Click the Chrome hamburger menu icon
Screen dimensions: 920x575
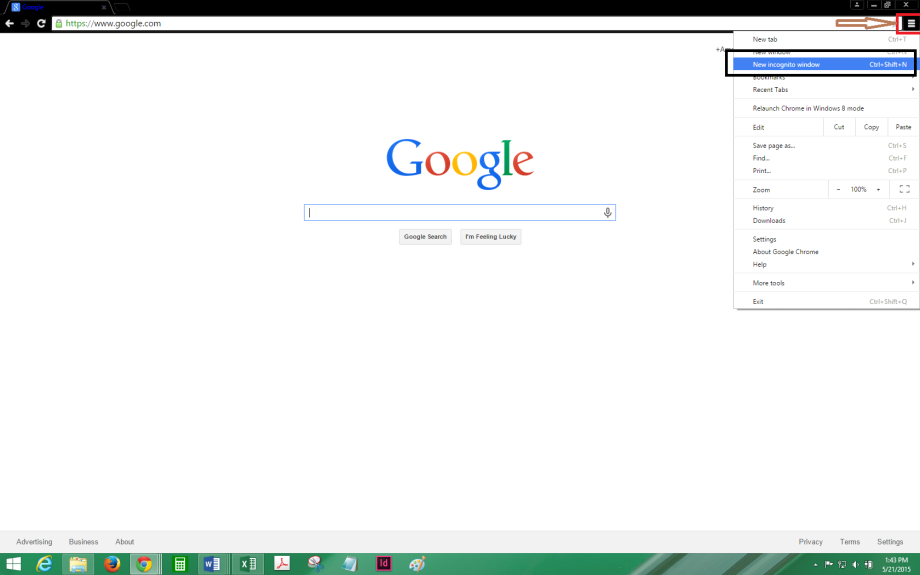911,23
